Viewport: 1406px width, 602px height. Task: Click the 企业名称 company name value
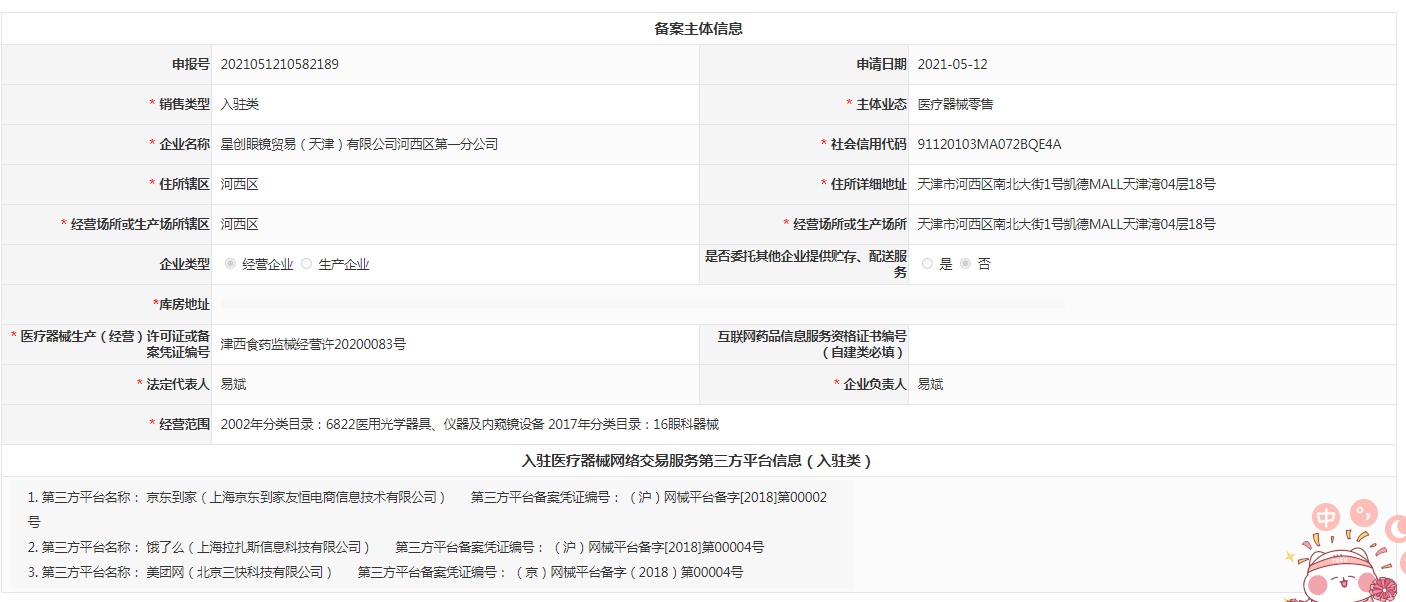click(x=359, y=144)
